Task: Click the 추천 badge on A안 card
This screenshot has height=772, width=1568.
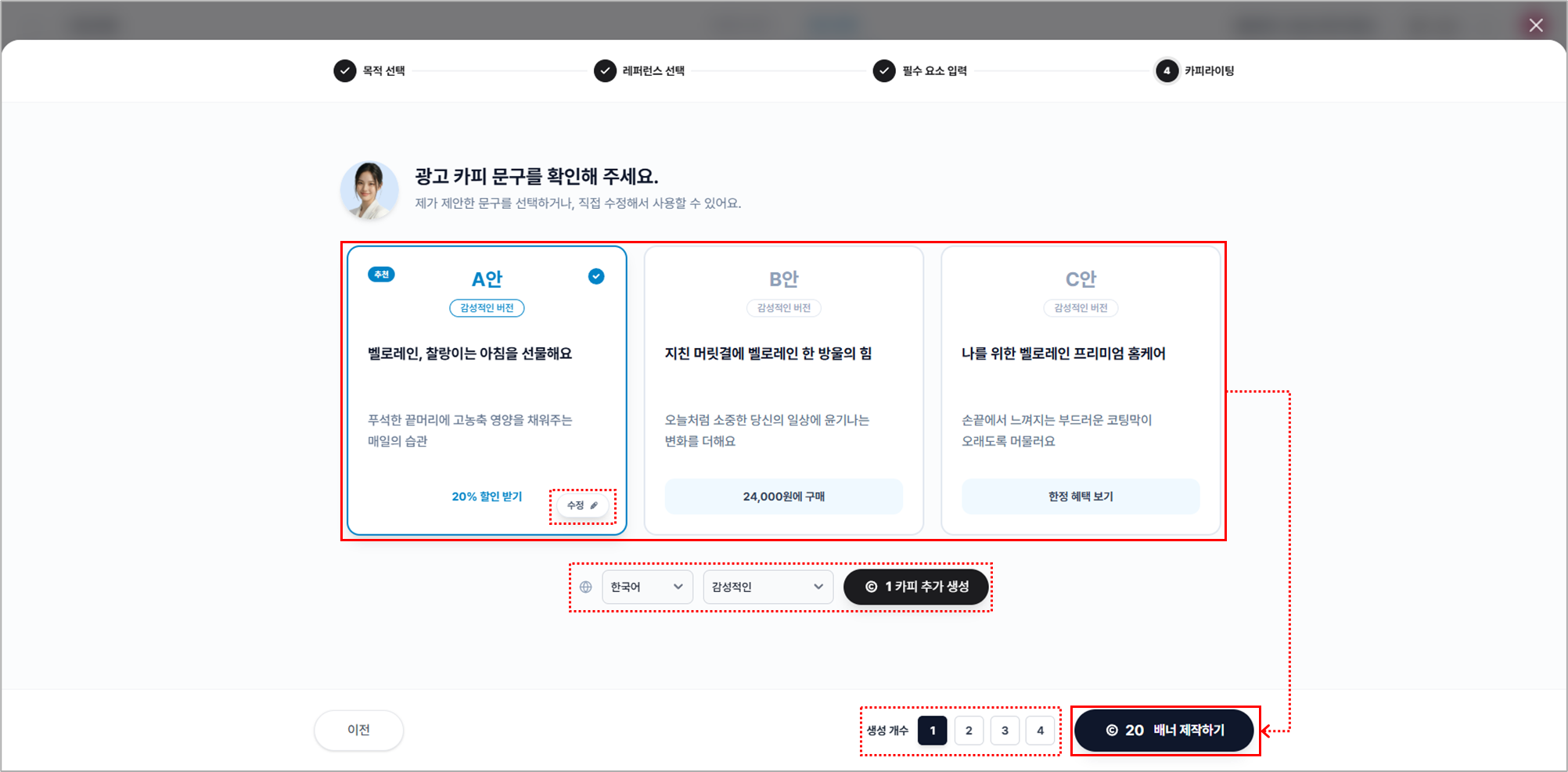Action: tap(381, 275)
